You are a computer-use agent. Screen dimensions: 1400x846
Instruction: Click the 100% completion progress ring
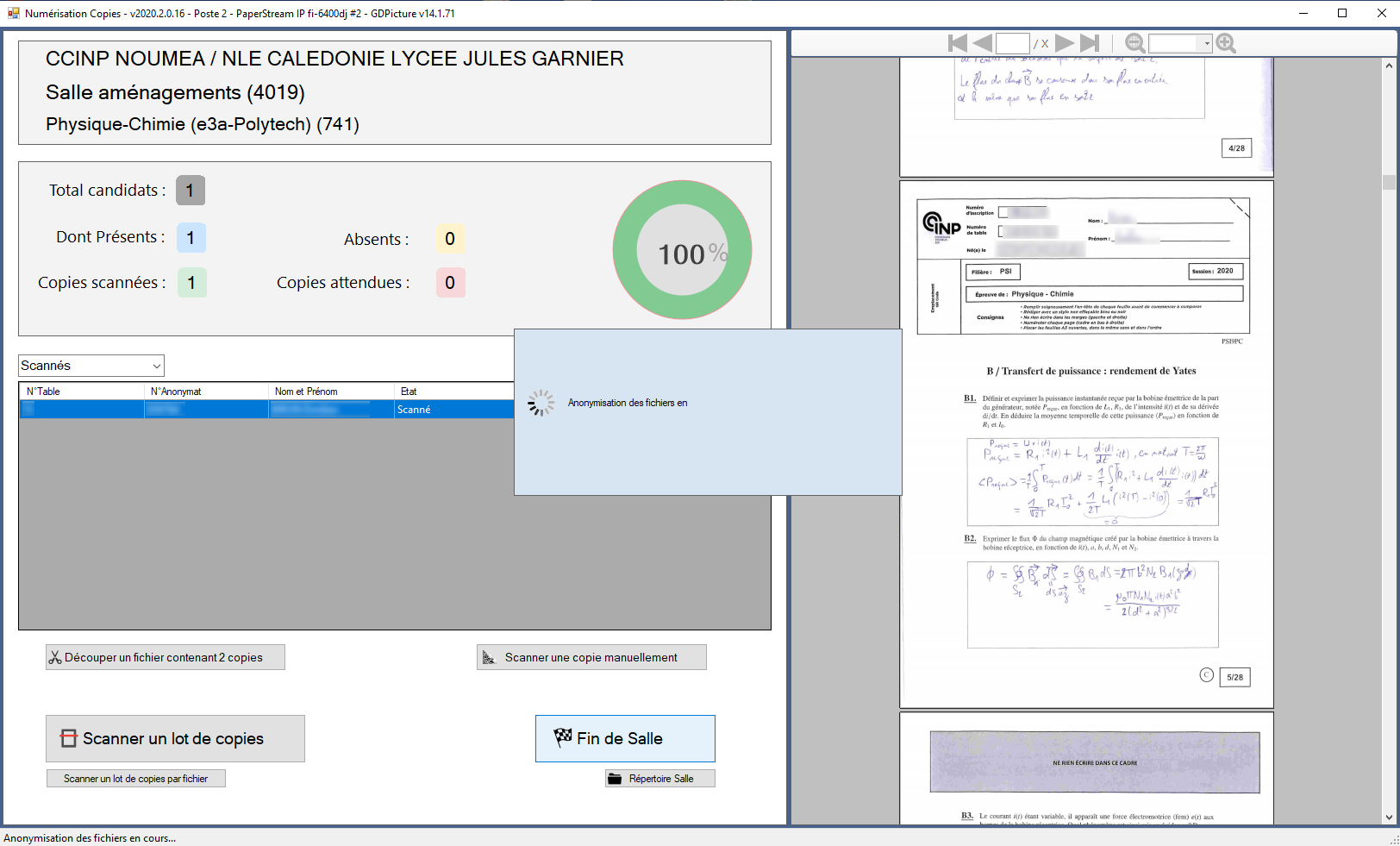point(682,250)
